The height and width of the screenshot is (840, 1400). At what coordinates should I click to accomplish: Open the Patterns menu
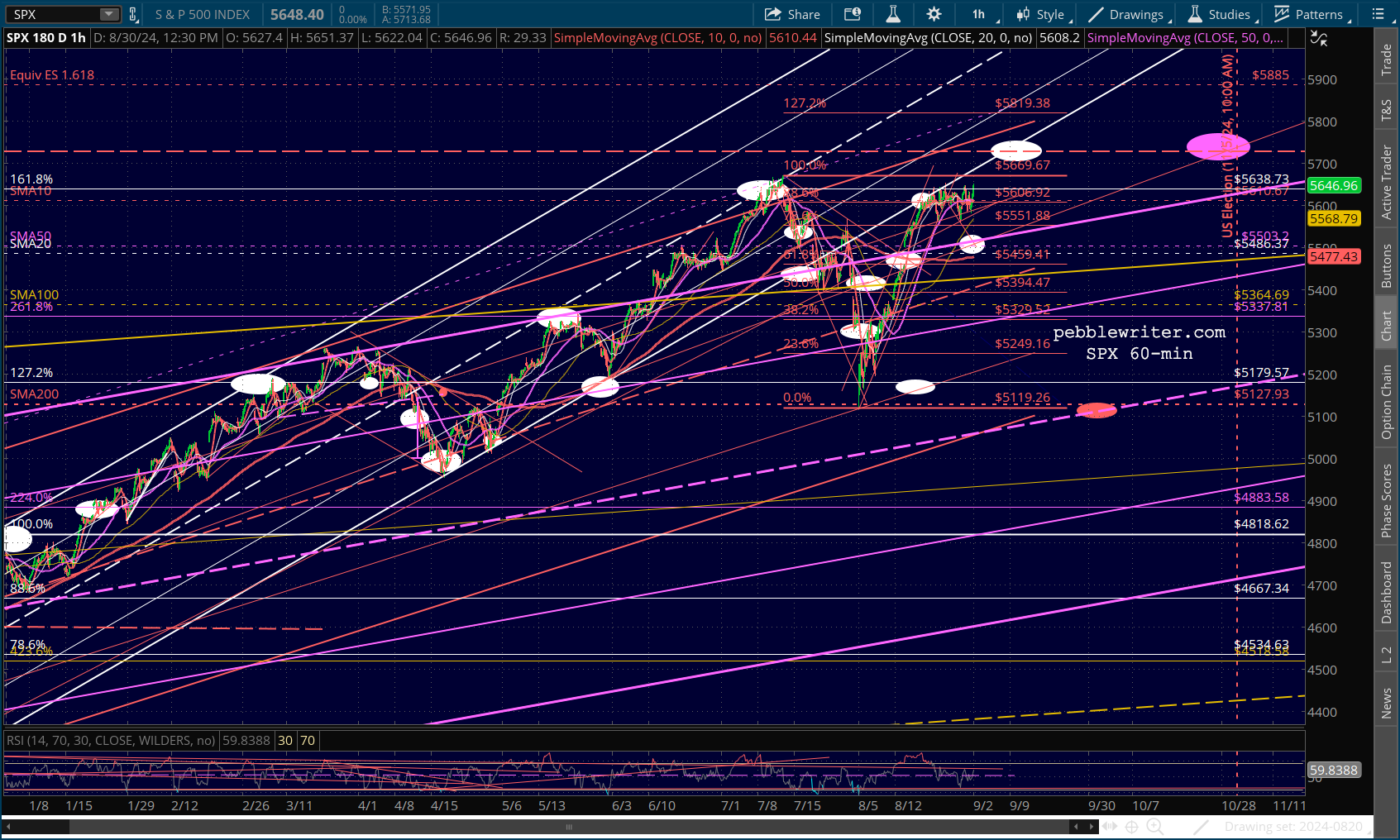[x=1312, y=14]
